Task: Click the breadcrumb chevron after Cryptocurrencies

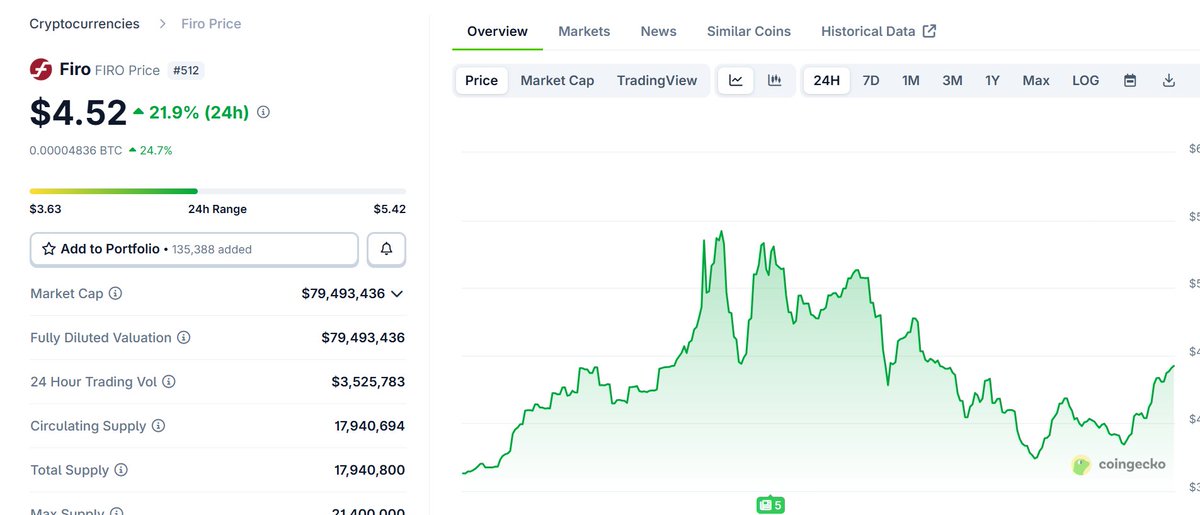Action: (x=162, y=23)
